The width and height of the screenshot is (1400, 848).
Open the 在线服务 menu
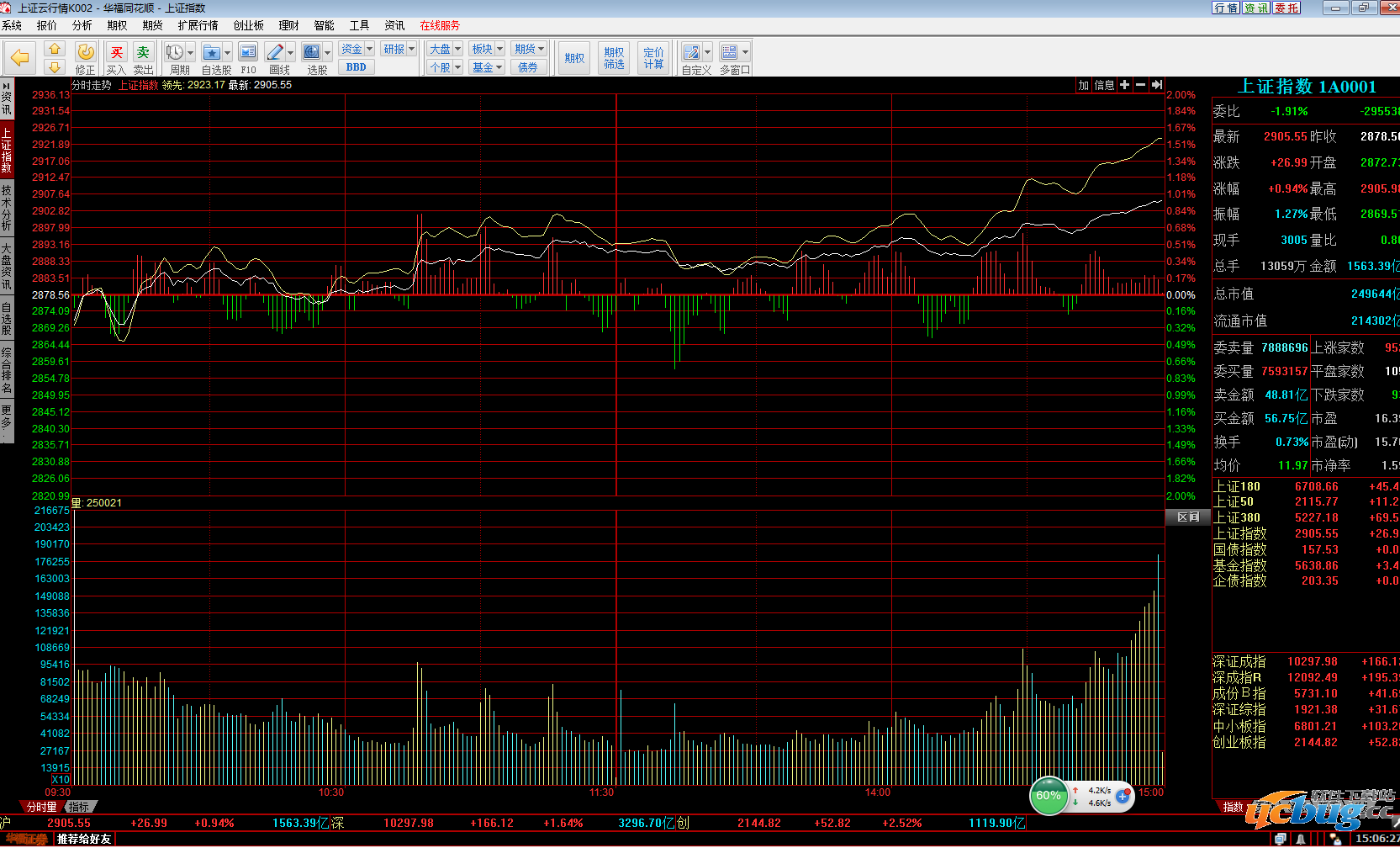(440, 25)
